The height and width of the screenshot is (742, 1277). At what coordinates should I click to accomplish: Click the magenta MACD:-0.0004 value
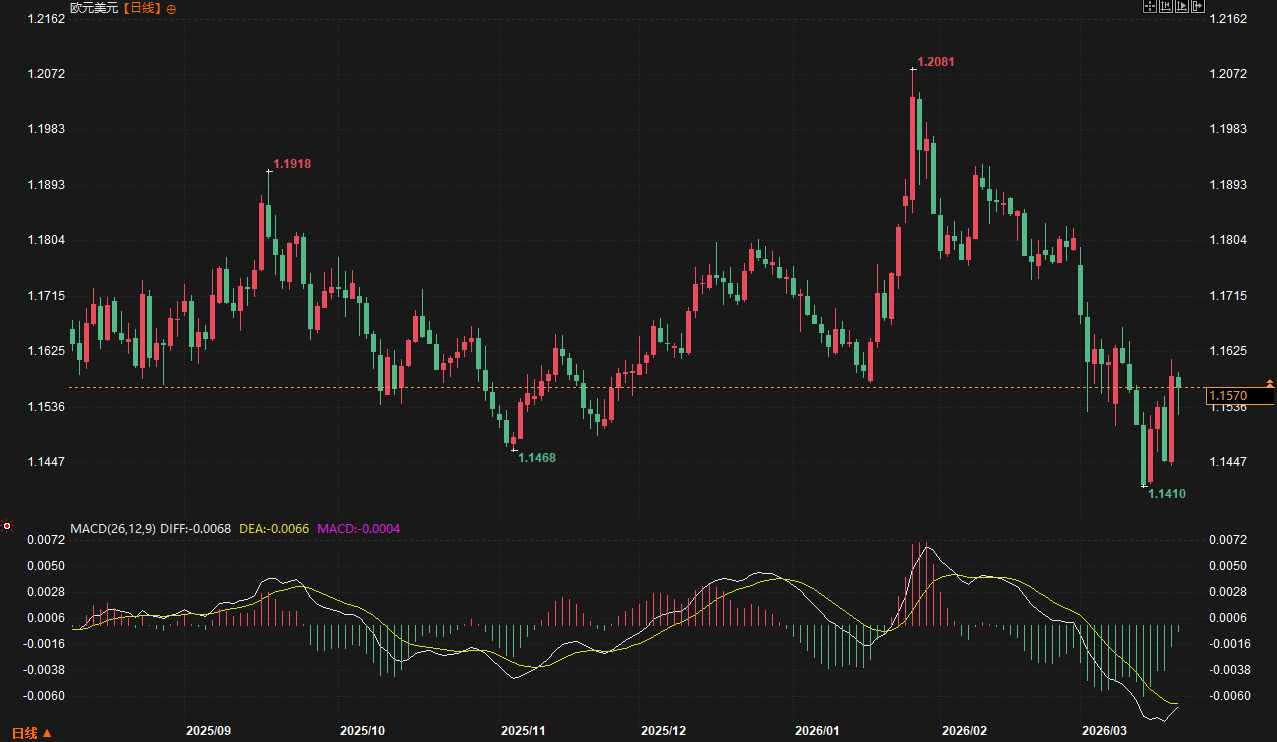[x=358, y=528]
